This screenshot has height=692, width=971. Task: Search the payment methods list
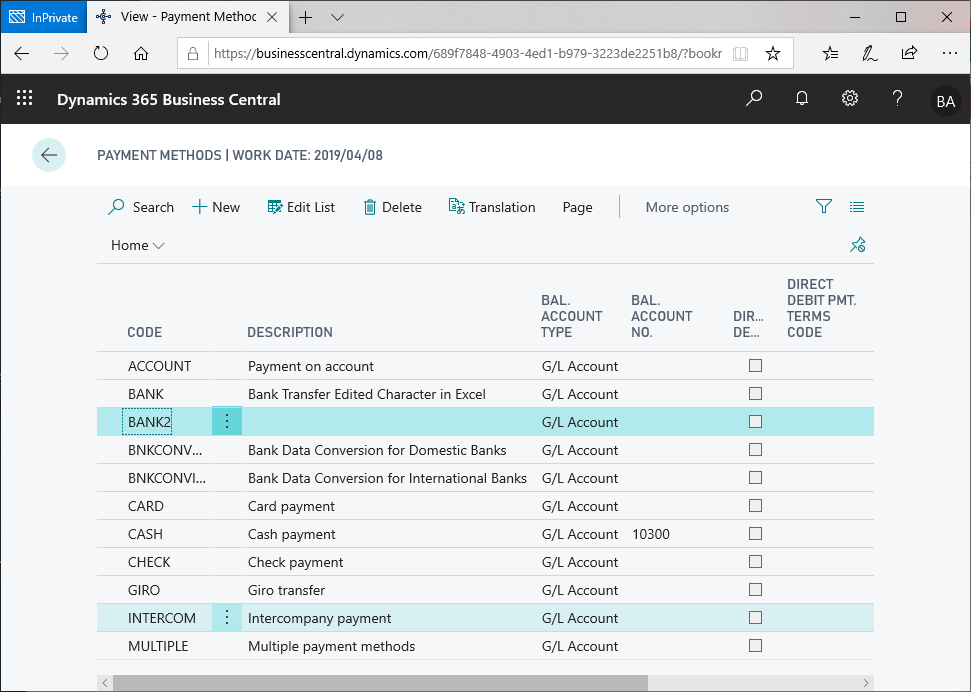click(141, 207)
